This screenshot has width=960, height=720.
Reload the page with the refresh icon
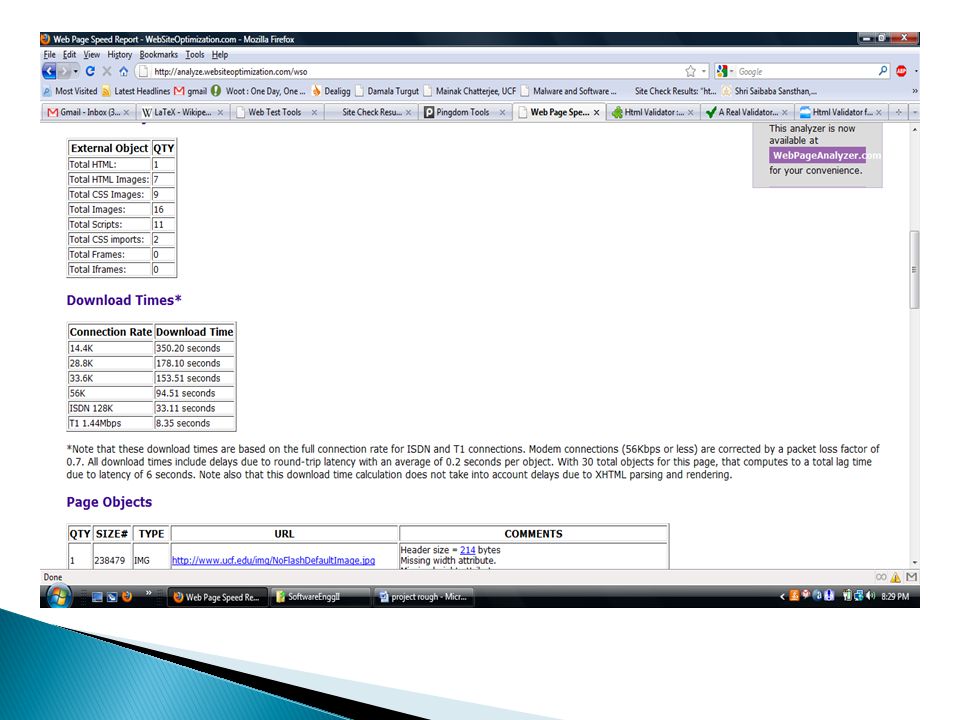coord(90,71)
